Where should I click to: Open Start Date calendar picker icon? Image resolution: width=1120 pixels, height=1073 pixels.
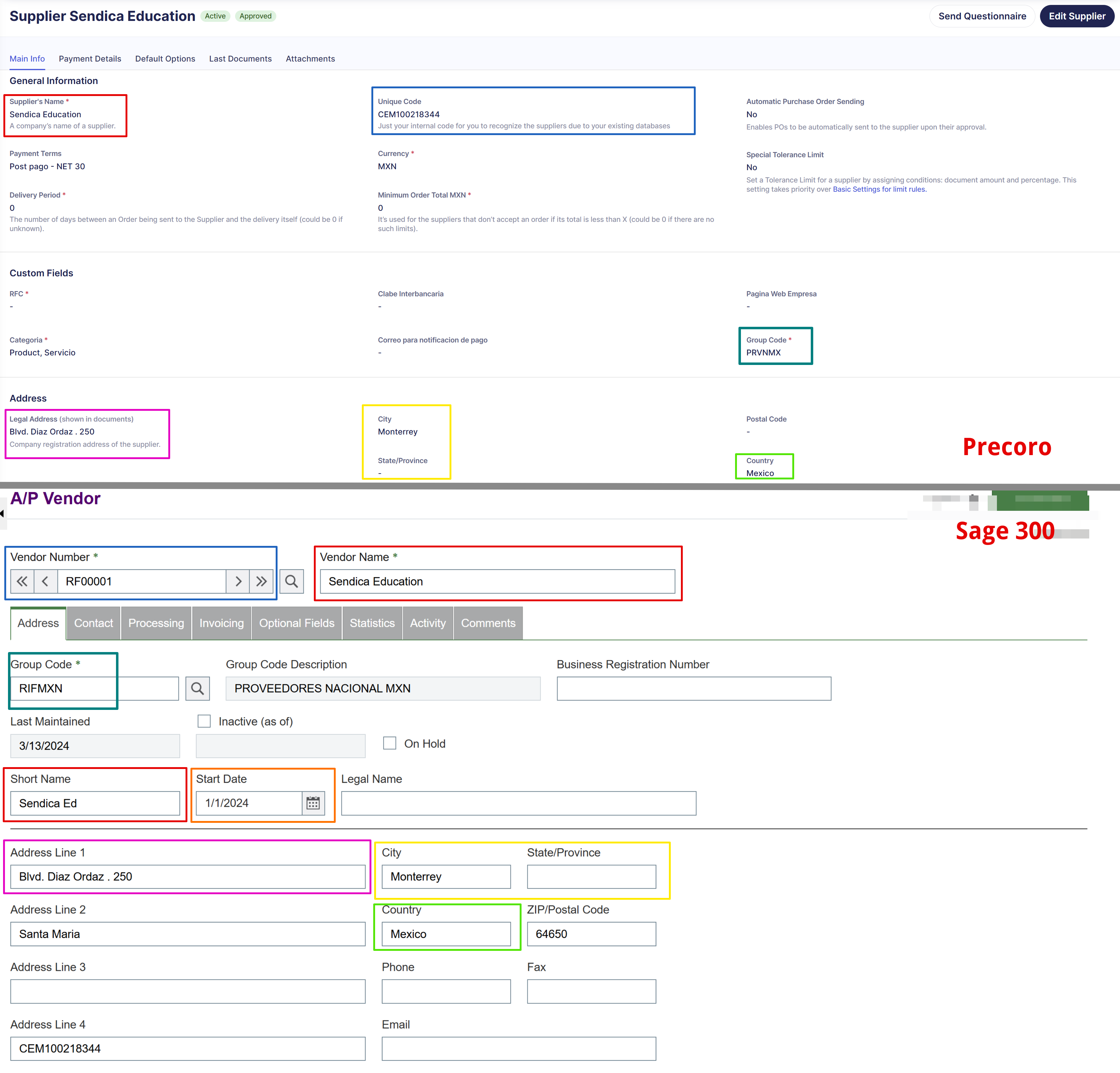coord(313,803)
